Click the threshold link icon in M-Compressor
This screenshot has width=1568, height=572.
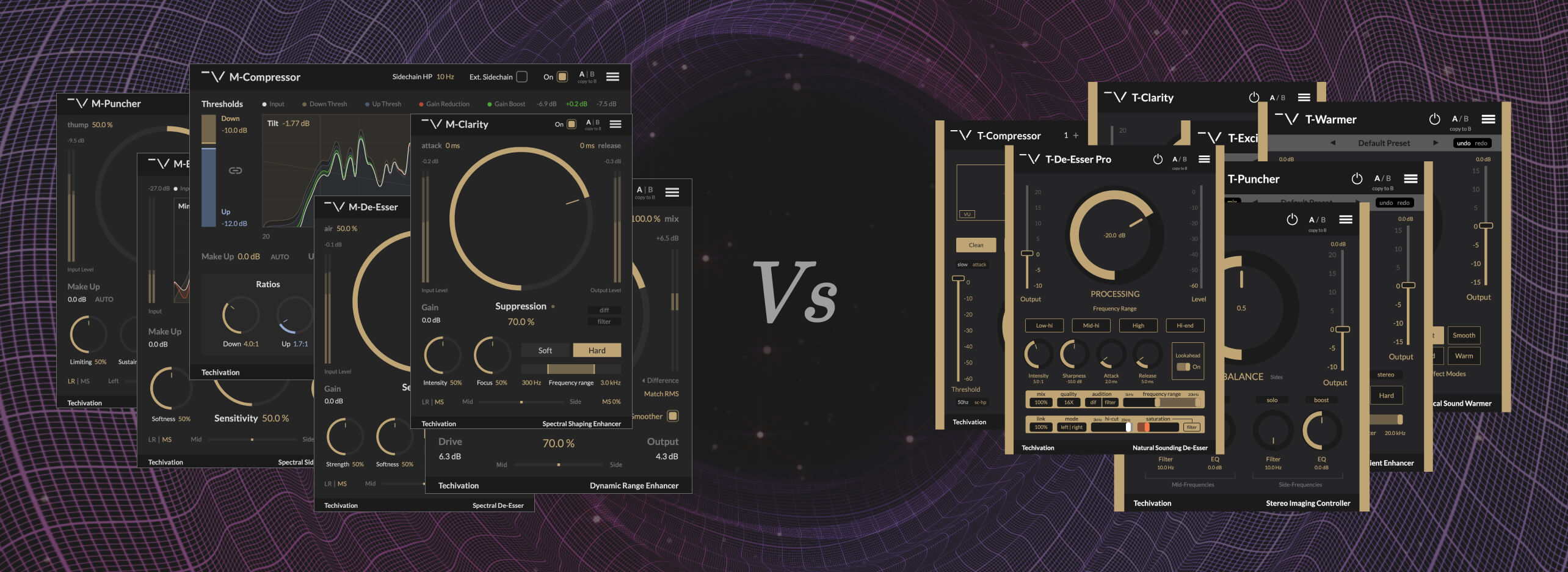click(x=235, y=170)
